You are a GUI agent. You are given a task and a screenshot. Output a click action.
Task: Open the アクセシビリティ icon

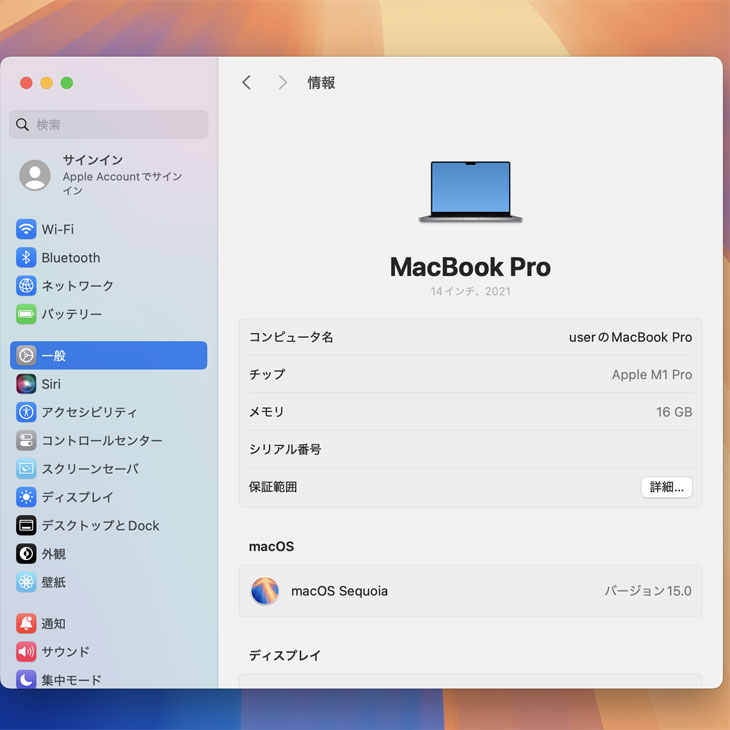[x=26, y=412]
